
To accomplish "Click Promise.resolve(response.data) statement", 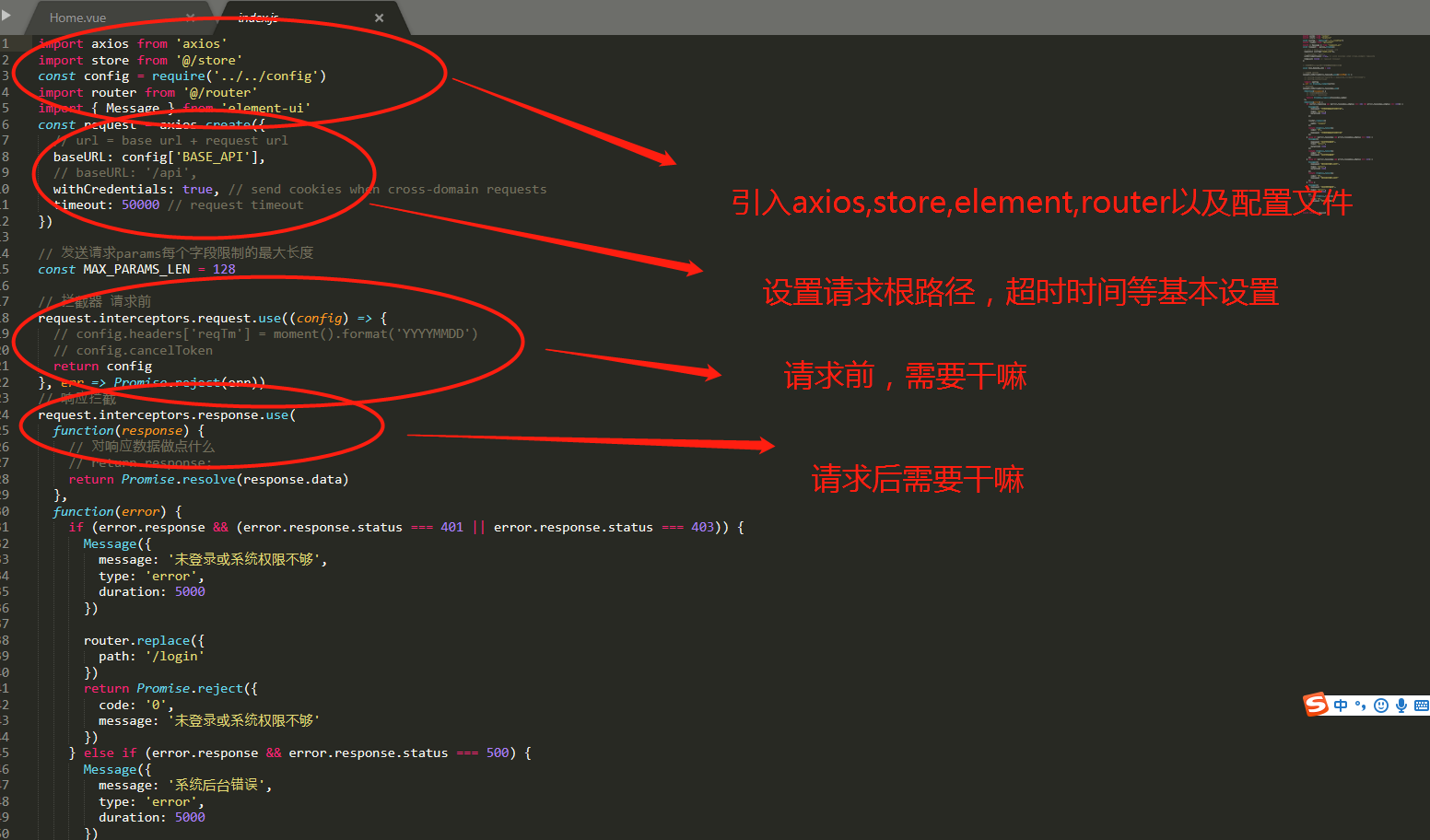I will click(x=235, y=479).
